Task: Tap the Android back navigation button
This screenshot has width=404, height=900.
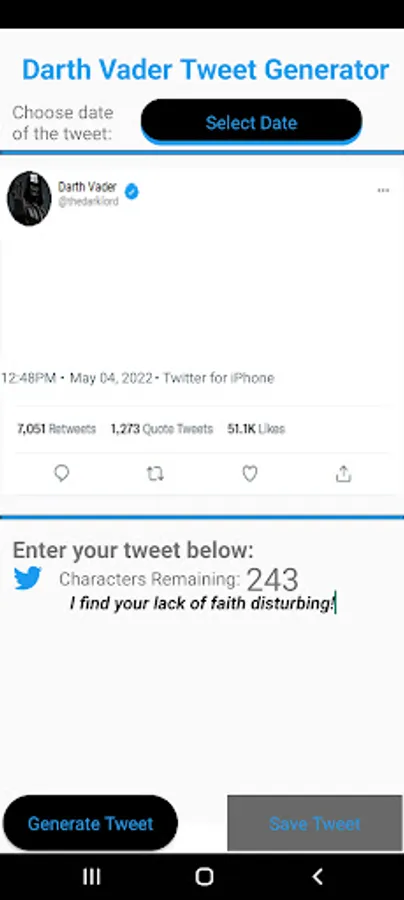Action: tap(317, 876)
